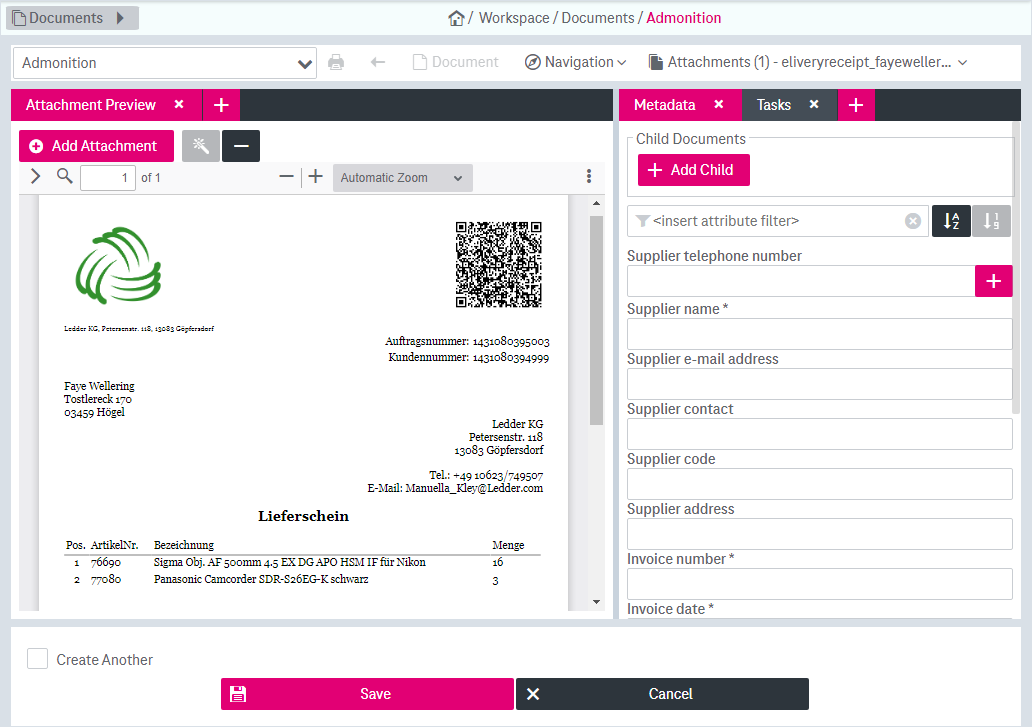Add a Supplier telephone number with the plus icon

click(x=993, y=281)
